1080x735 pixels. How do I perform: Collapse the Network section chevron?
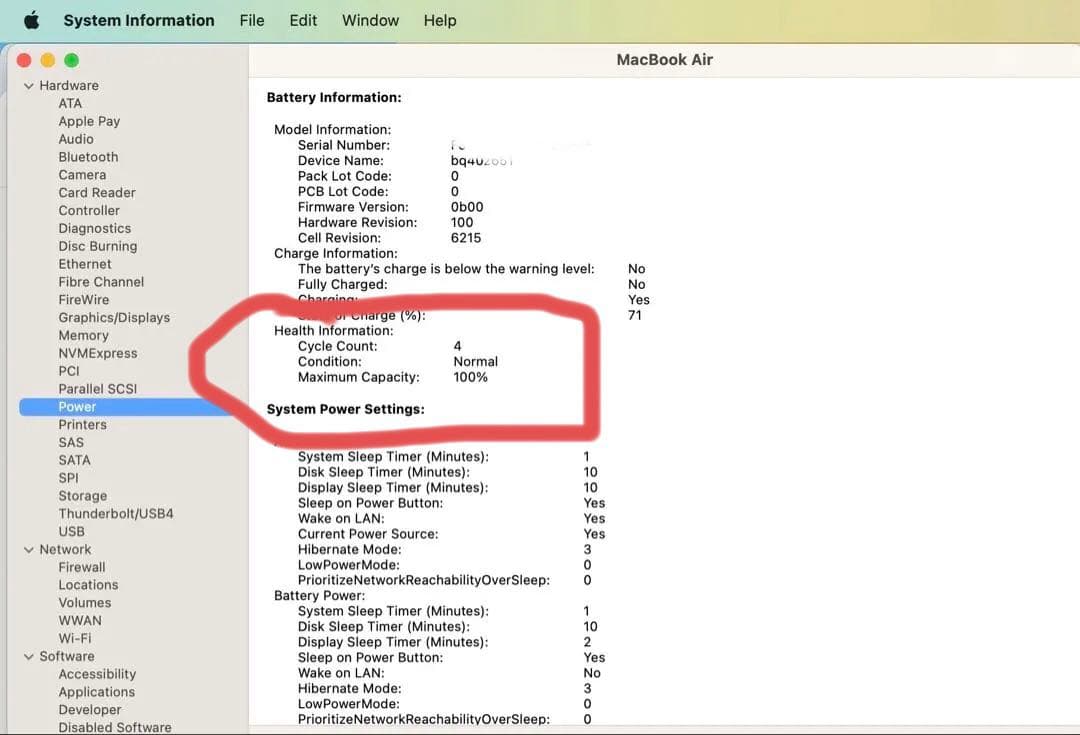pos(29,550)
